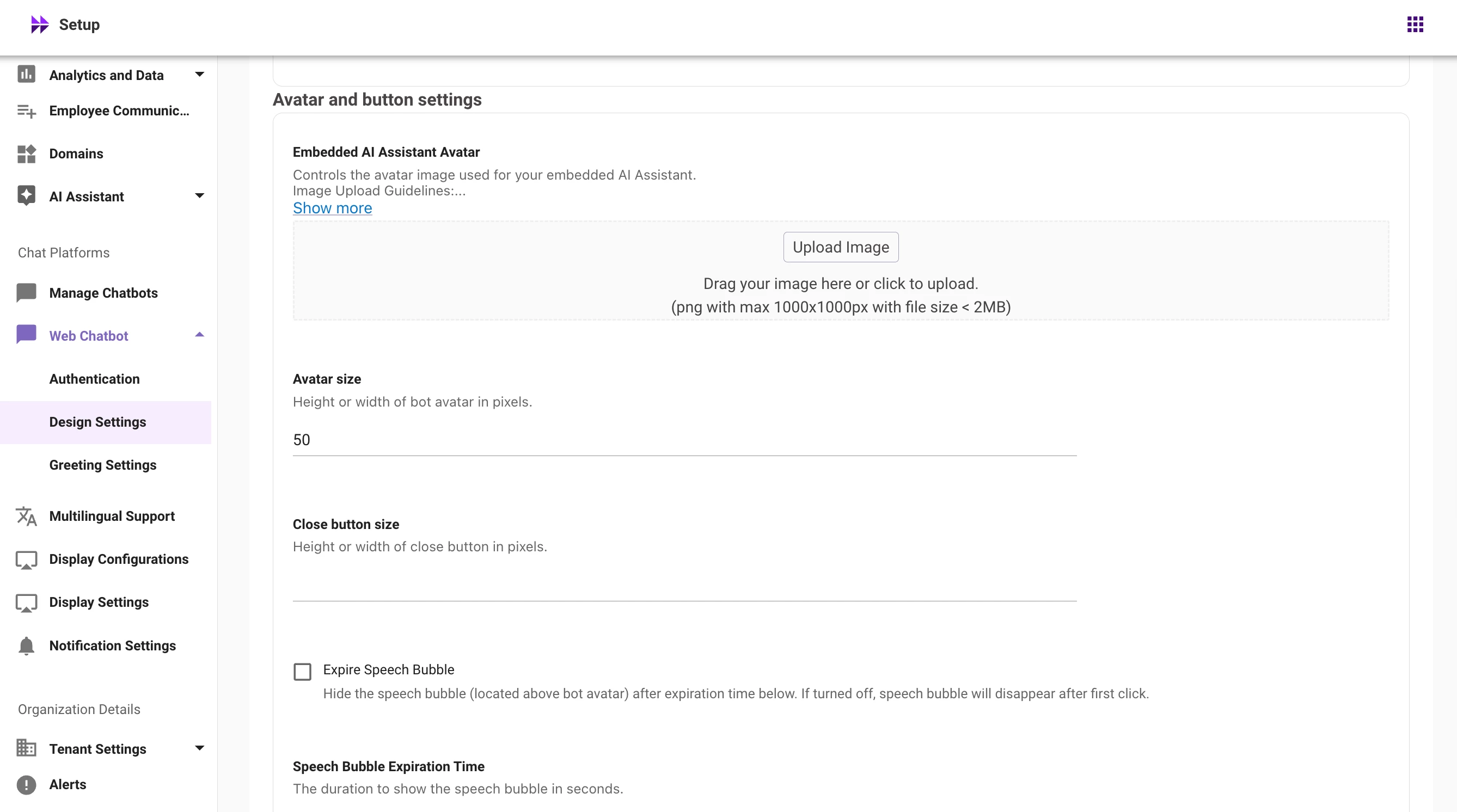Click the Domains widgets icon
Screen dimensions: 1457x812
click(x=26, y=154)
